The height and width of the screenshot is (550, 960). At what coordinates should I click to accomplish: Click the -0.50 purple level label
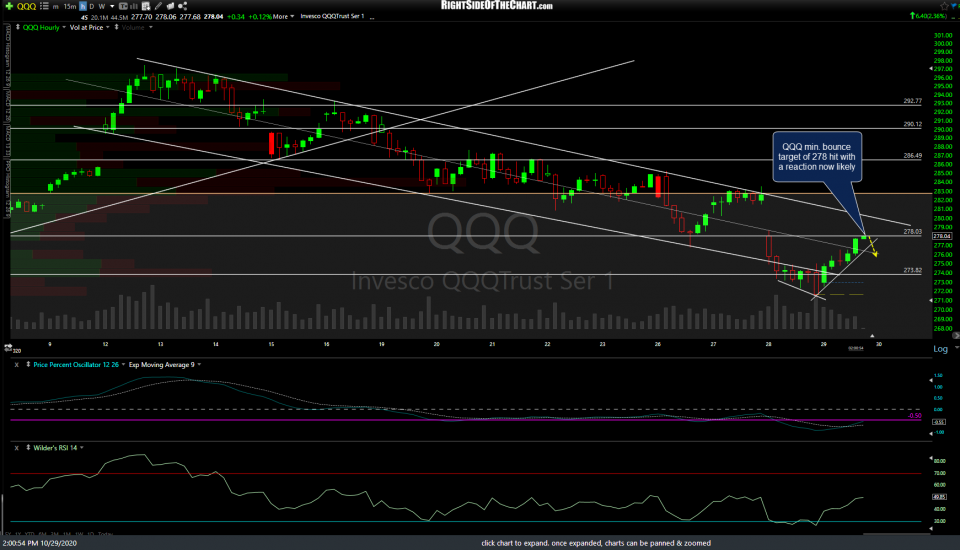click(x=914, y=415)
